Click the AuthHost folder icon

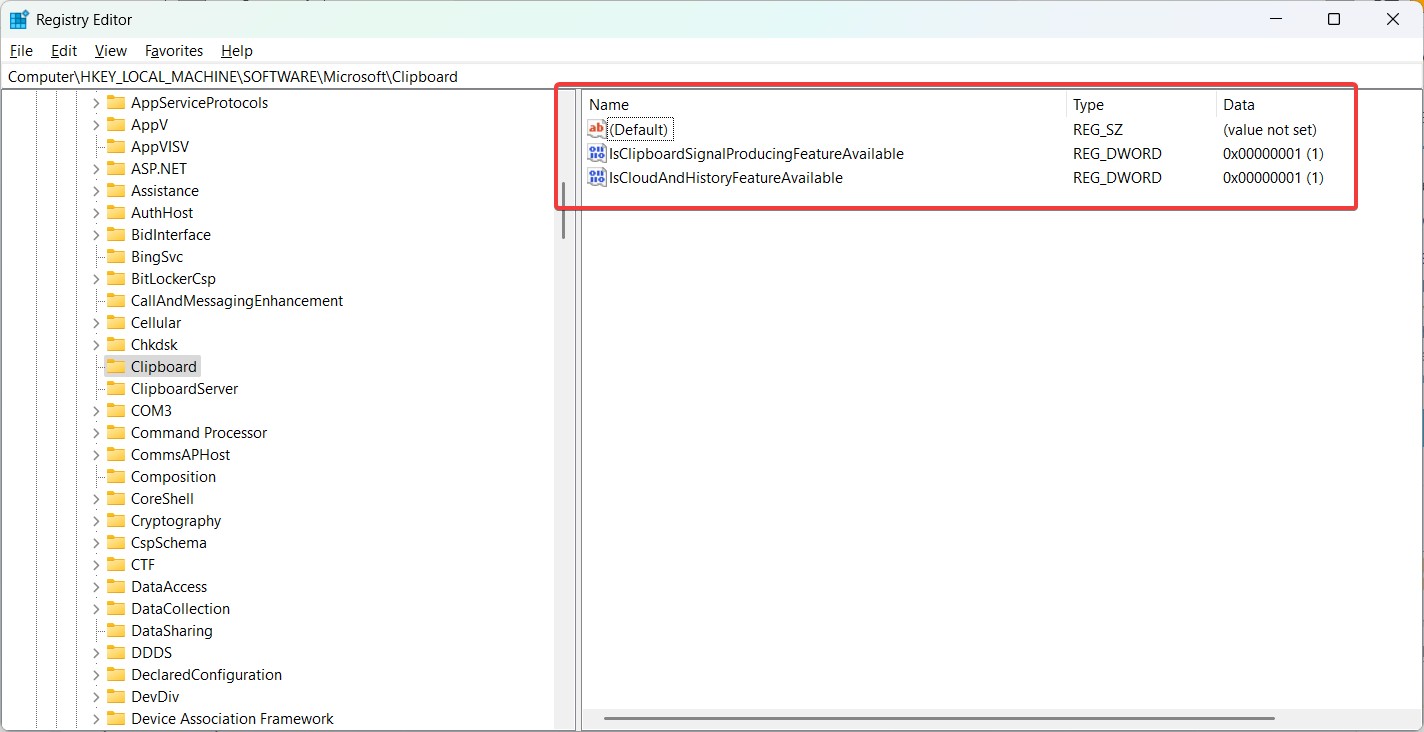115,212
